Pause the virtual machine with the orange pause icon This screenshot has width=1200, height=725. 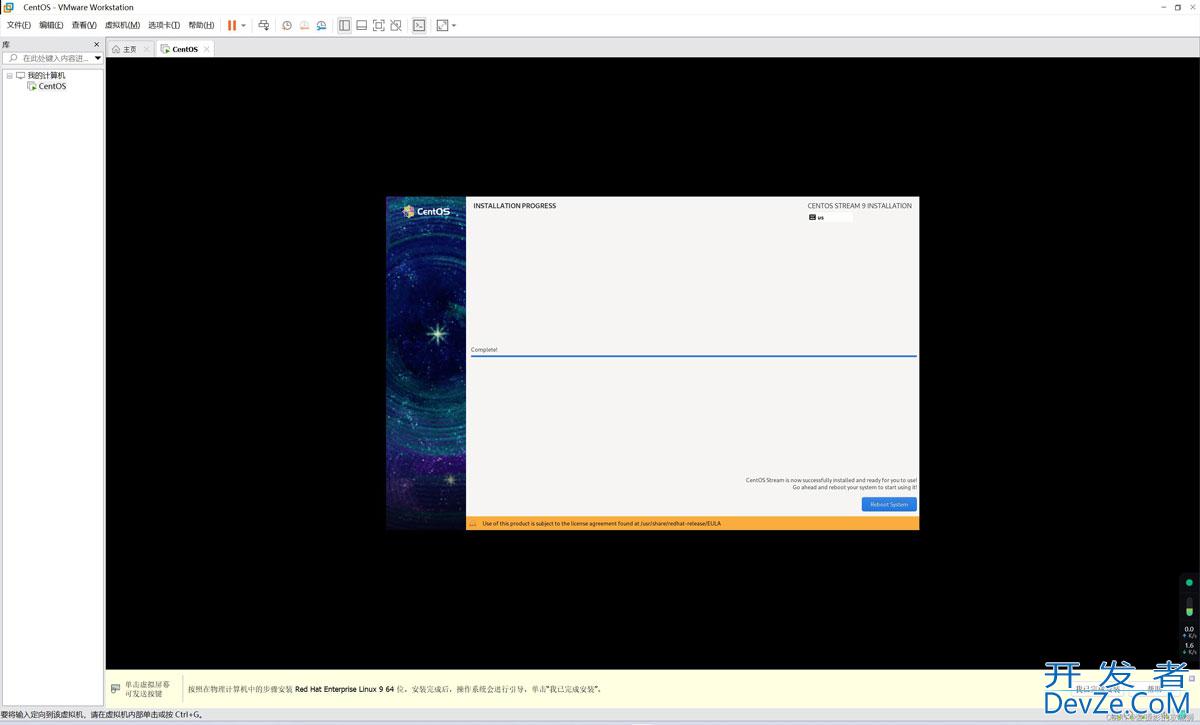click(x=232, y=25)
